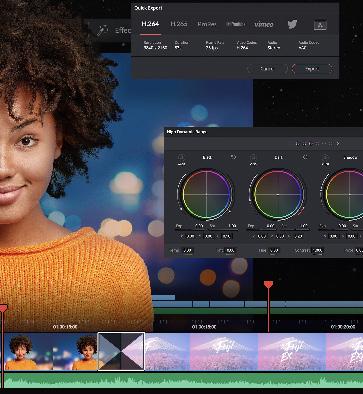Image resolution: width=363 pixels, height=394 pixels.
Task: Click the picker icon above left wheel
Action: [x=181, y=157]
